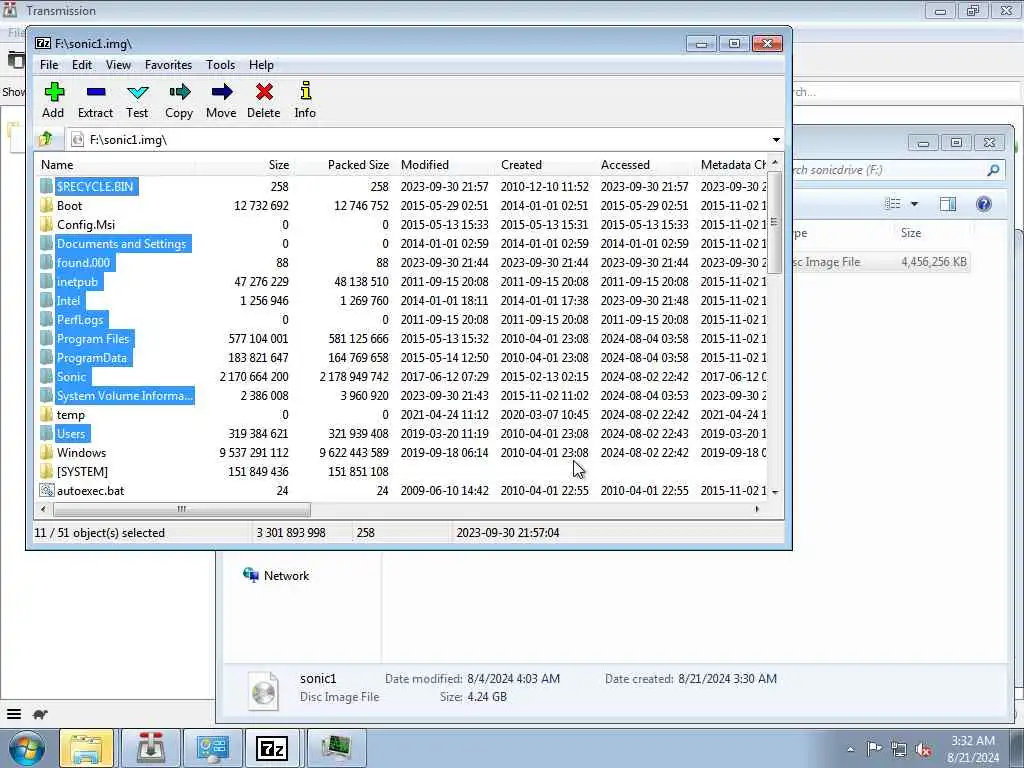The height and width of the screenshot is (768, 1024).
Task: Click the search sonicdrive (F:) box
Action: click(x=898, y=170)
